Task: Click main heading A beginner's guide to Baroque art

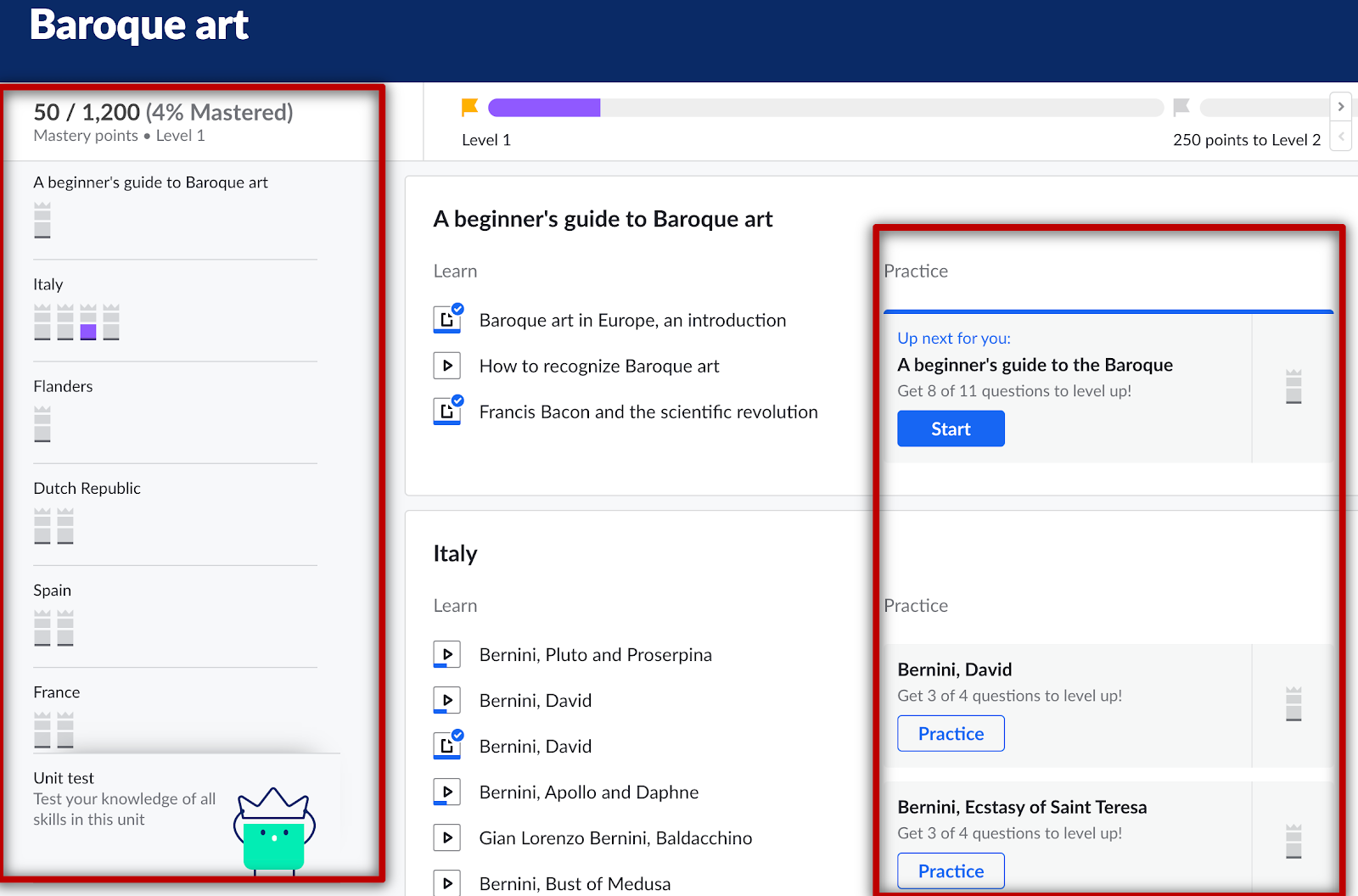Action: [x=603, y=219]
